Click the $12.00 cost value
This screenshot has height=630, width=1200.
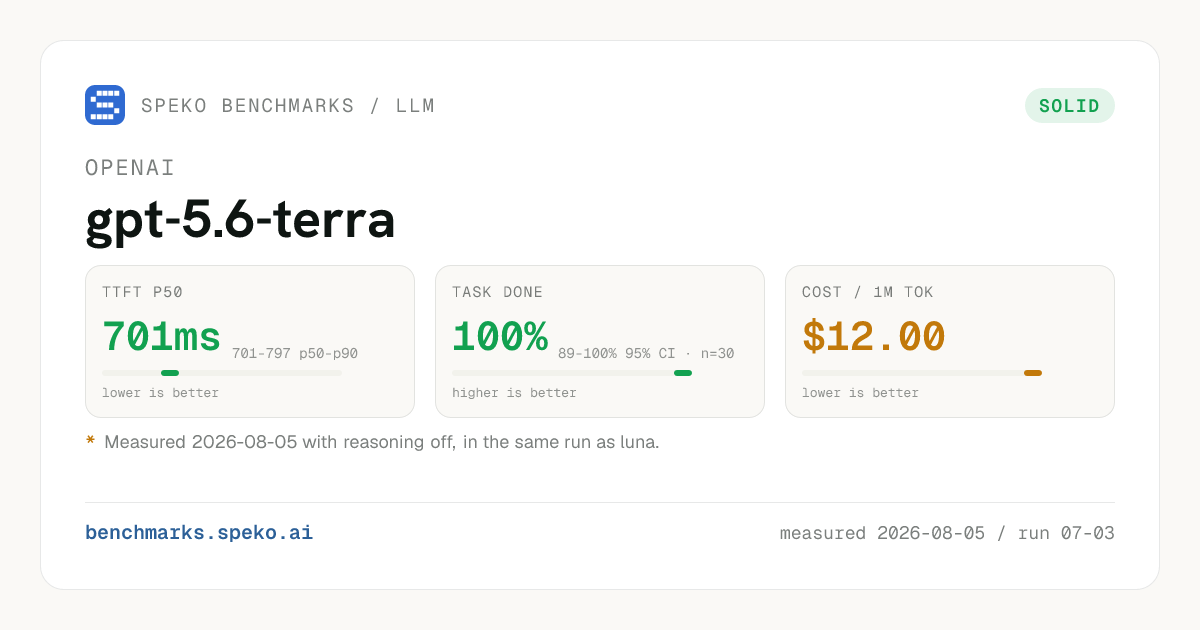click(873, 337)
